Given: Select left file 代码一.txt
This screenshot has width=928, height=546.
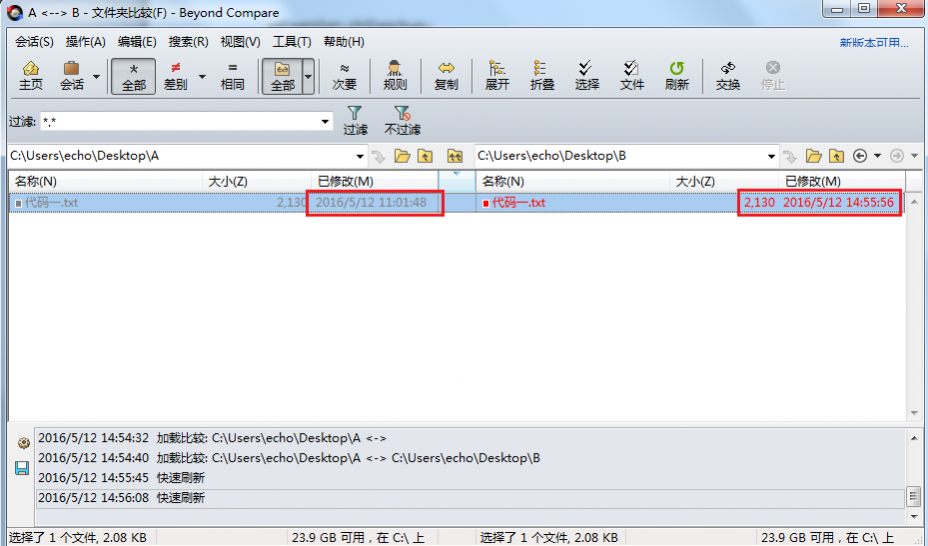Looking at the screenshot, I should (x=51, y=203).
